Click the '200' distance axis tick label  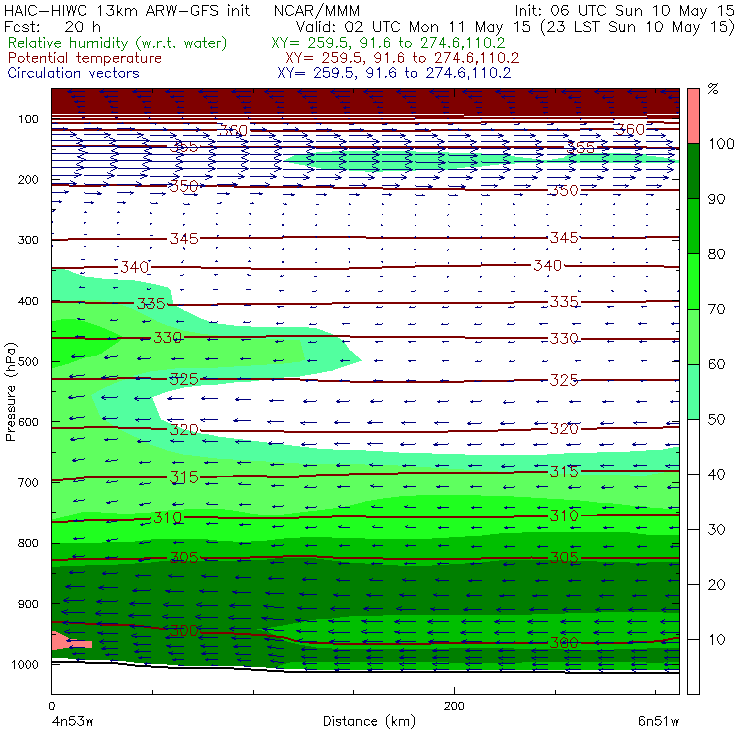tap(454, 706)
